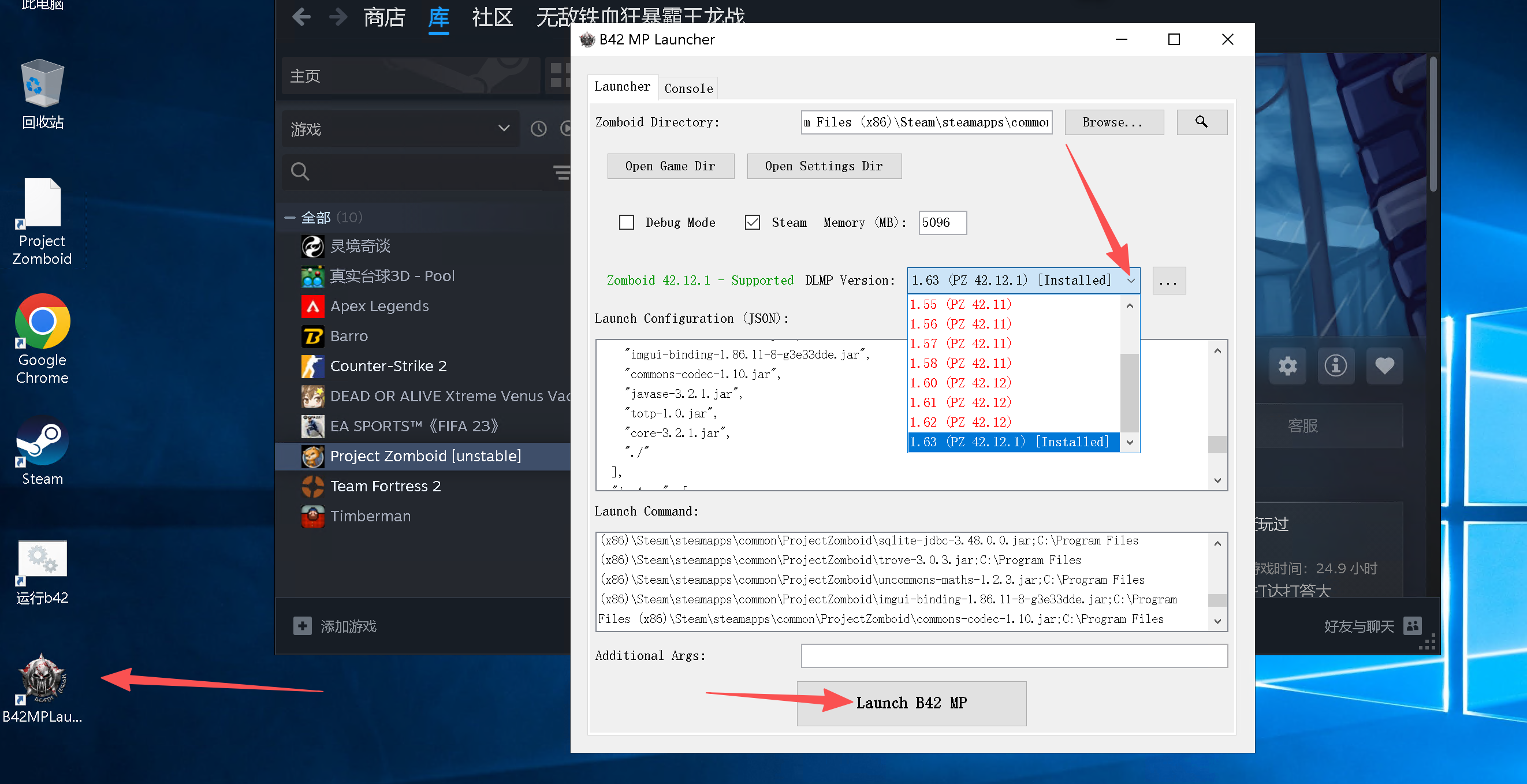Click Steam library search magnifier icon
This screenshot has width=1527, height=784.
pos(300,172)
